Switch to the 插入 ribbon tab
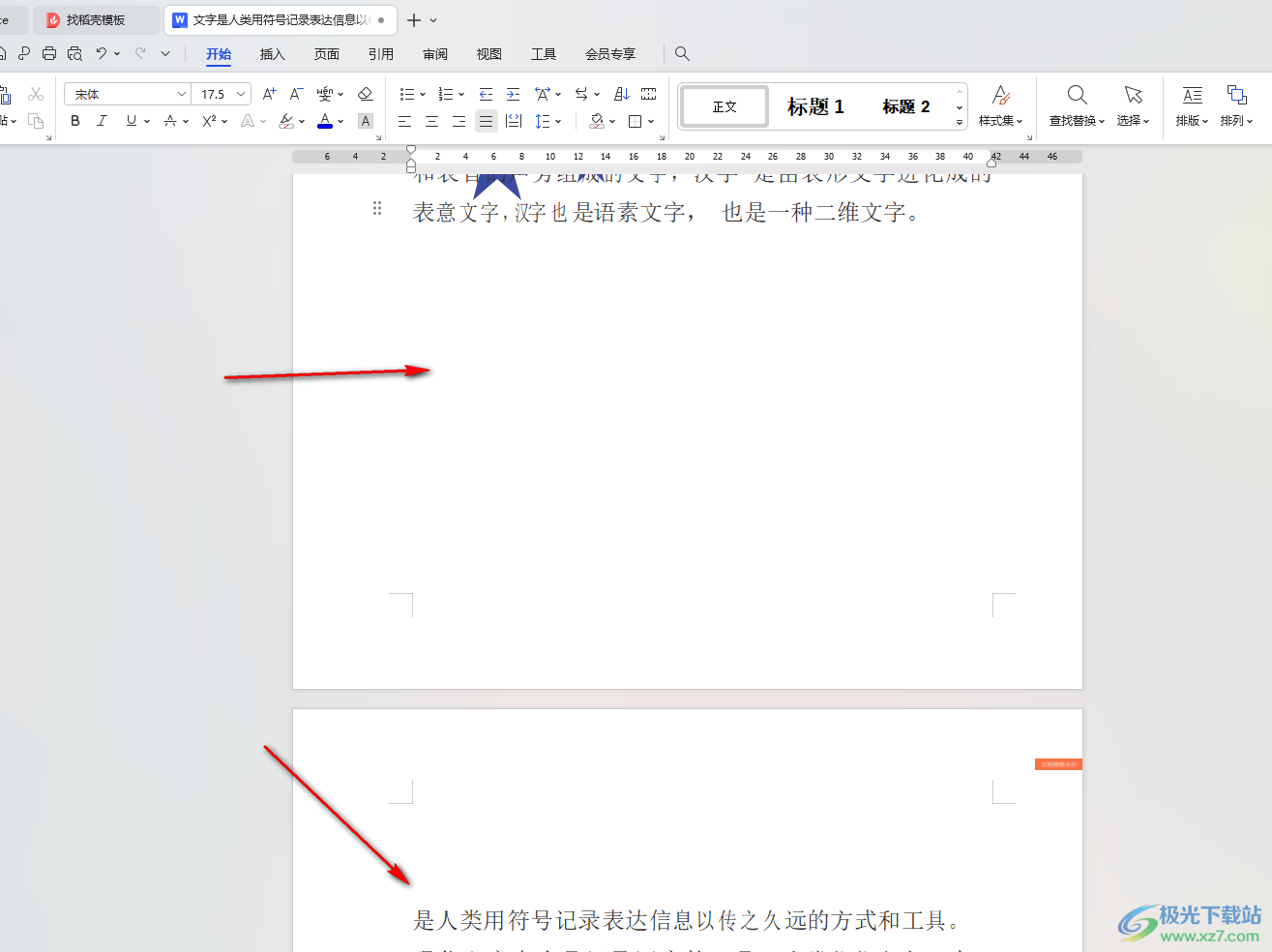 tap(273, 54)
